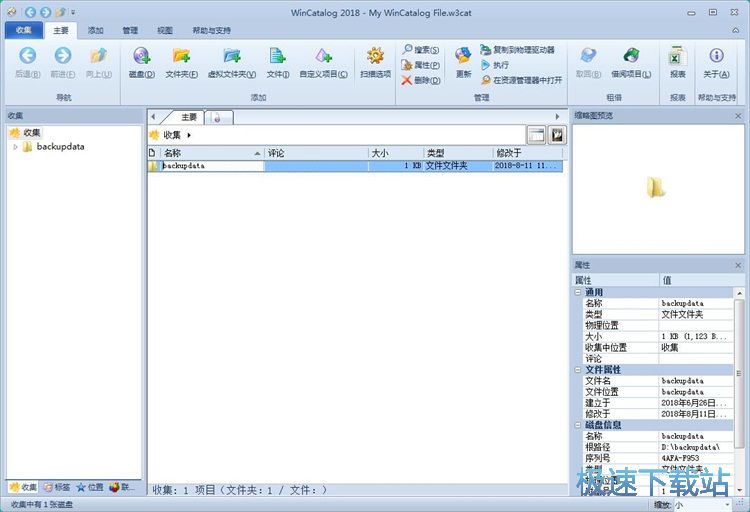
Task: Click the quick access forward arrow in title bar
Action: click(x=45, y=12)
